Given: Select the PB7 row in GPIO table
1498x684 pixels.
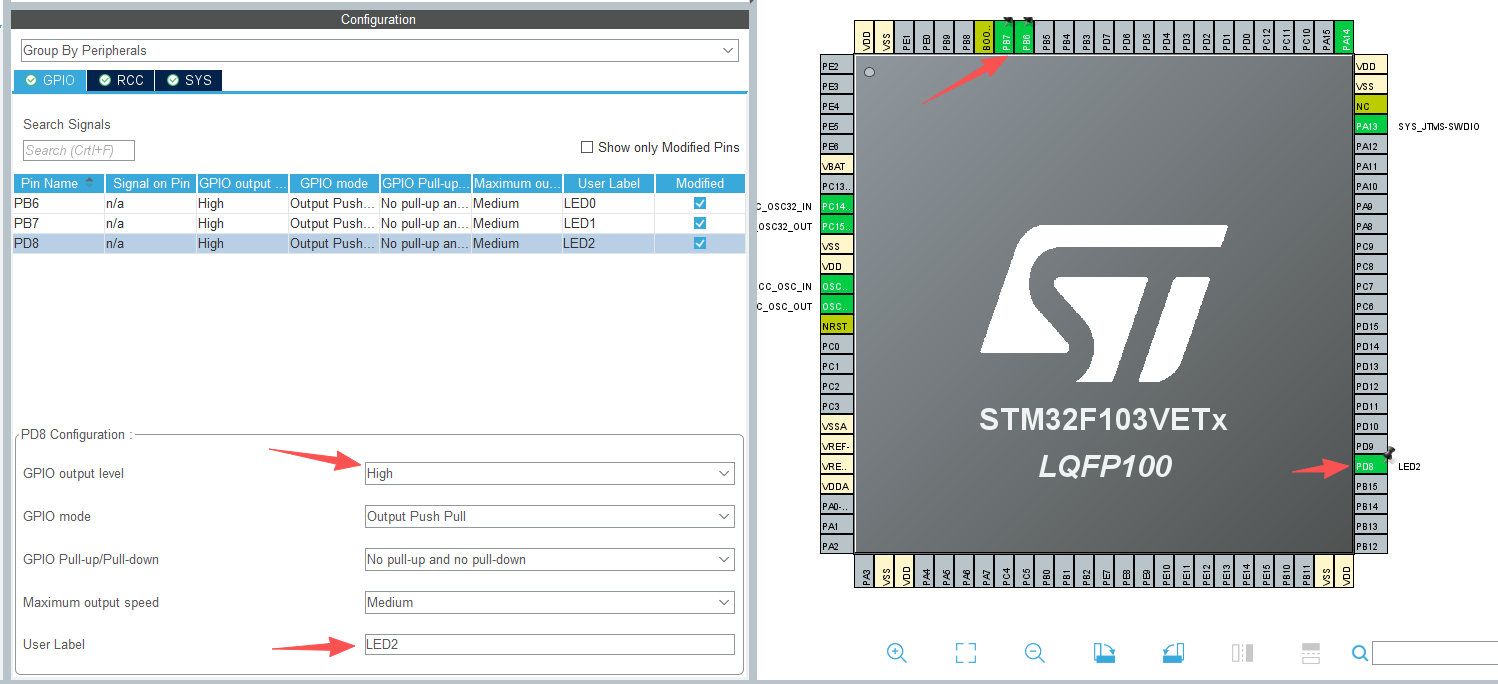Looking at the screenshot, I should (x=379, y=223).
